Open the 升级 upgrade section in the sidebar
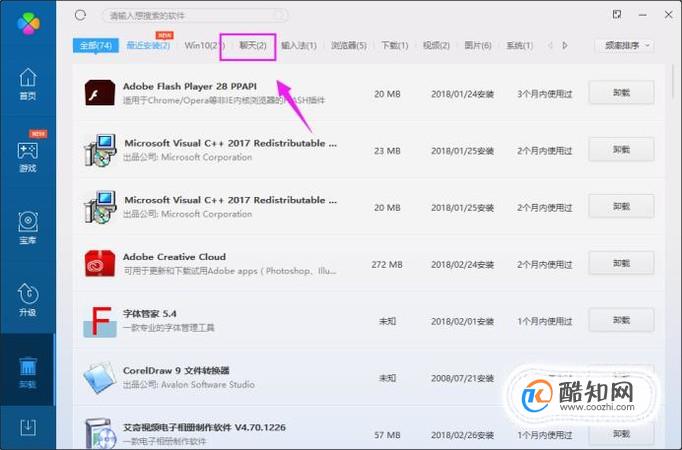 (27, 300)
